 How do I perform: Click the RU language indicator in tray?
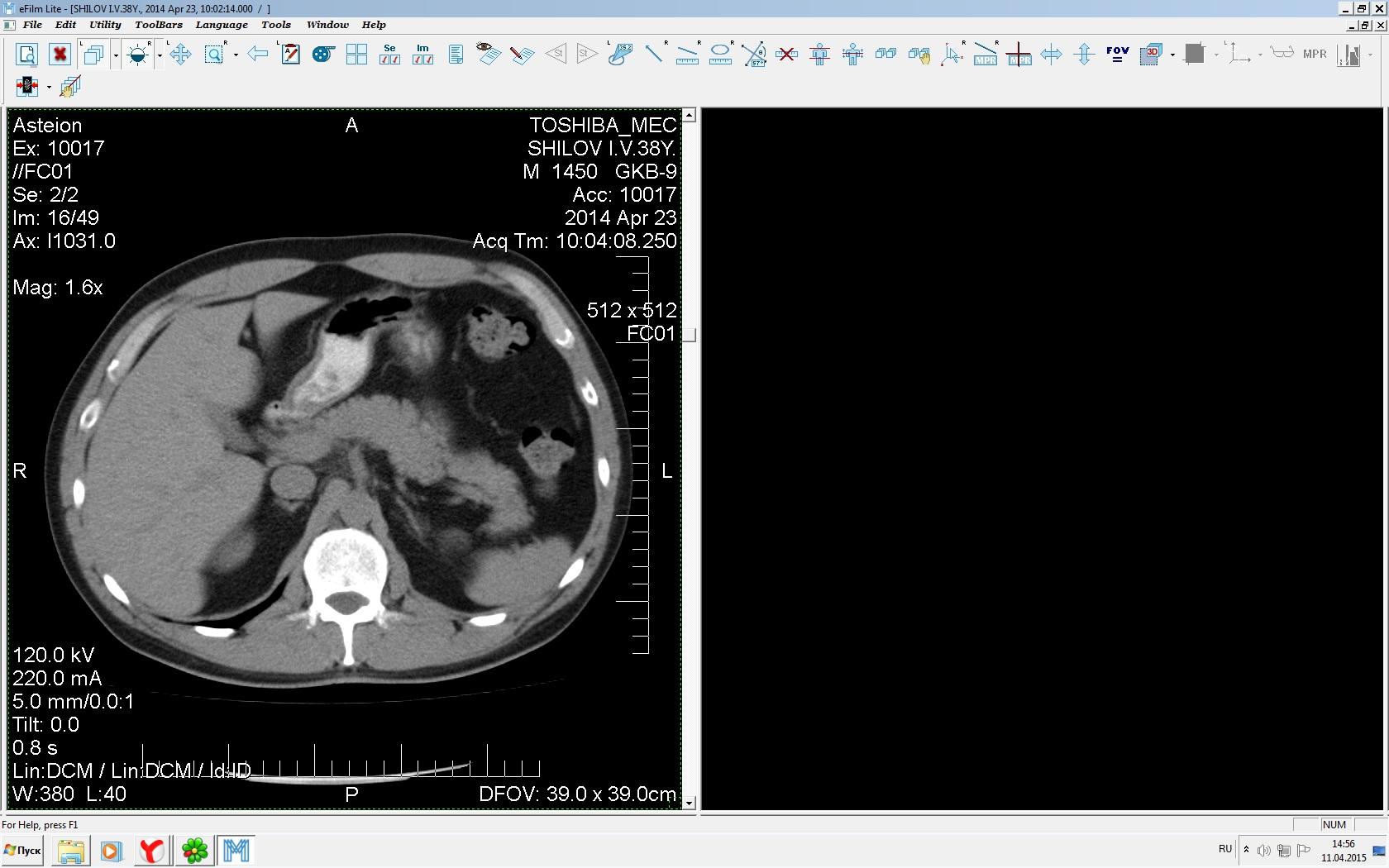[x=1225, y=849]
